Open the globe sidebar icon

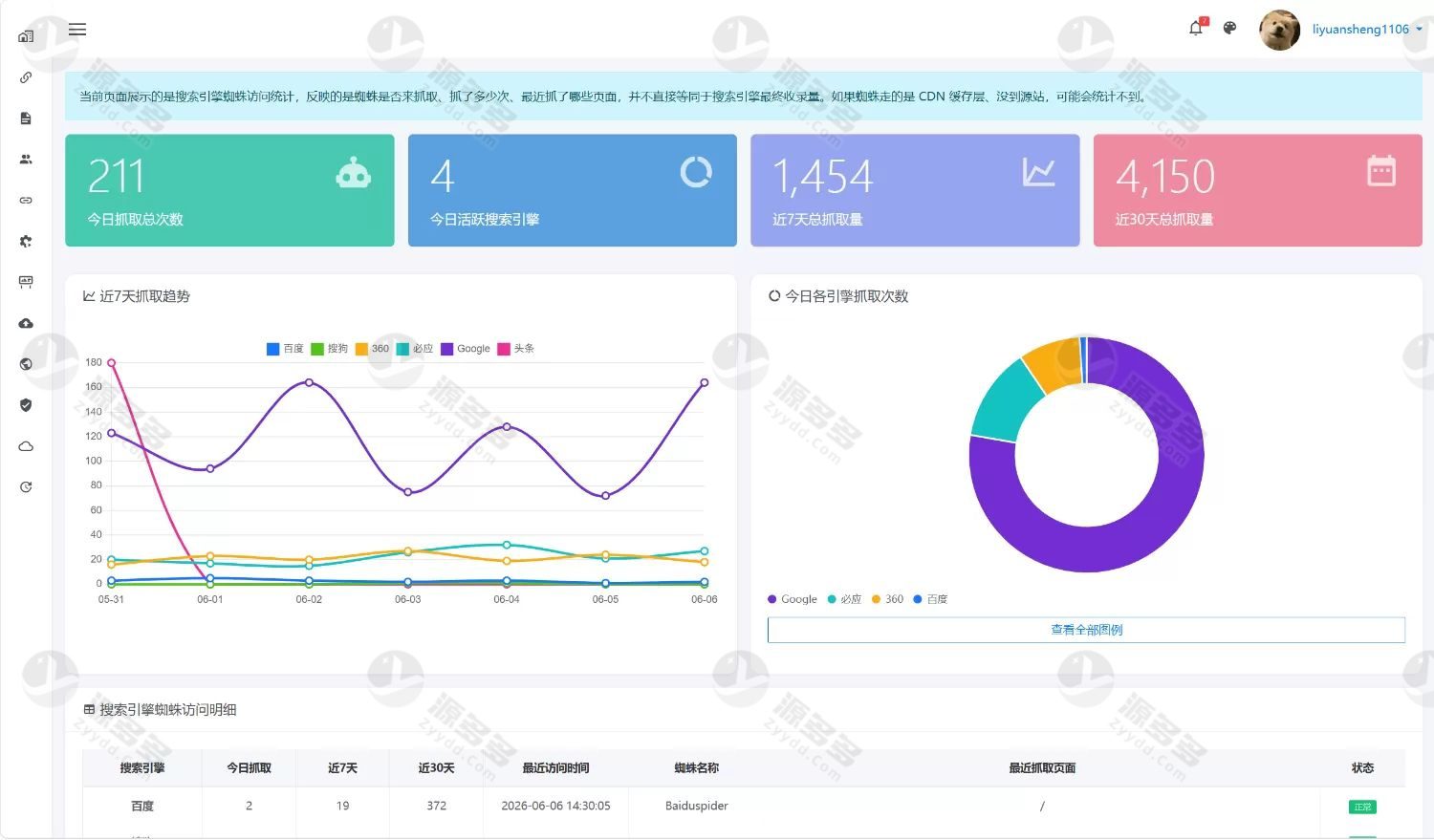[x=26, y=364]
